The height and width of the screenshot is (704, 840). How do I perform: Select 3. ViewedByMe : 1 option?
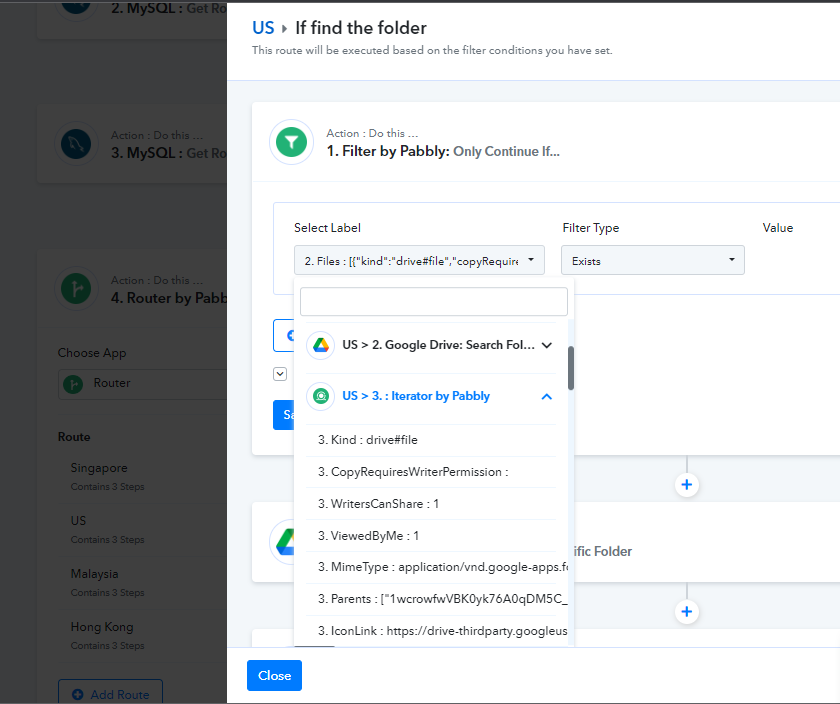tap(431, 536)
